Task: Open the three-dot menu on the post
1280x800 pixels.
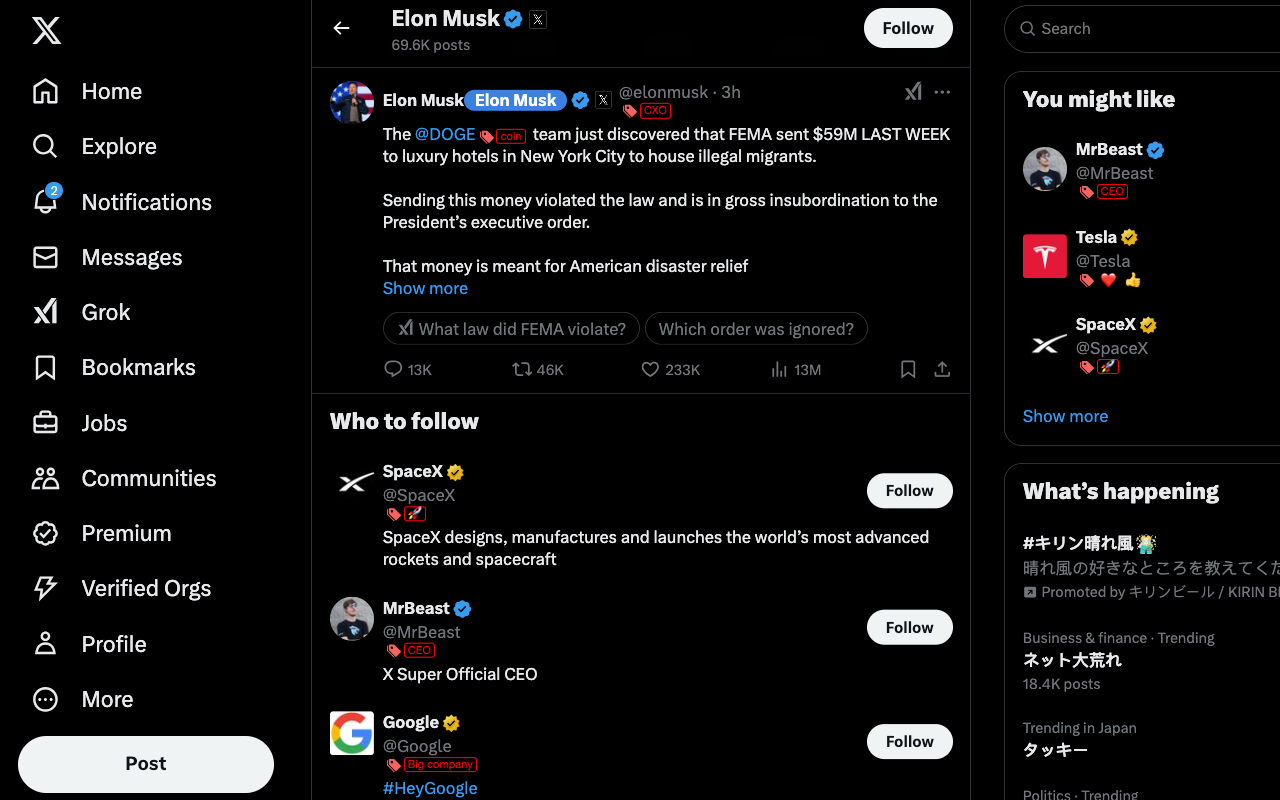Action: click(x=942, y=92)
